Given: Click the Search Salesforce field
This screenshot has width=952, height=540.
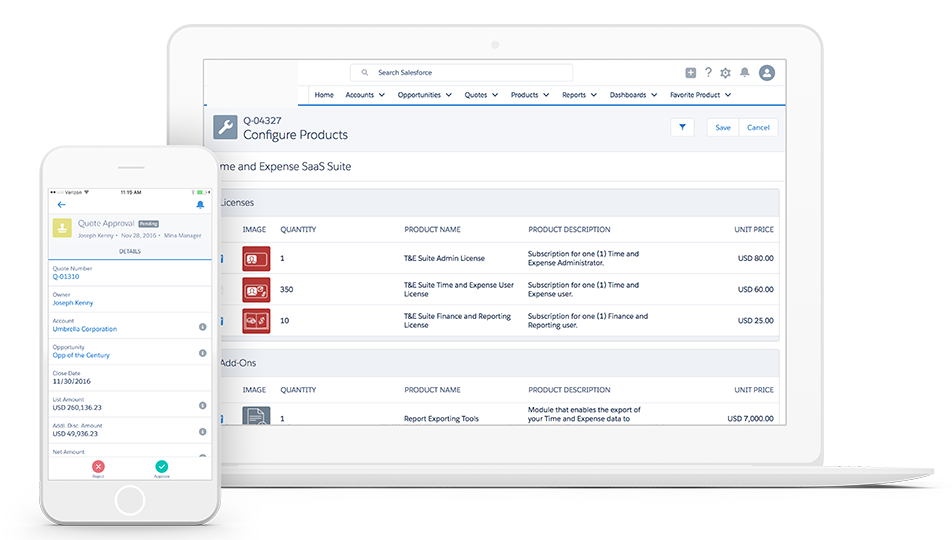Looking at the screenshot, I should click(461, 72).
